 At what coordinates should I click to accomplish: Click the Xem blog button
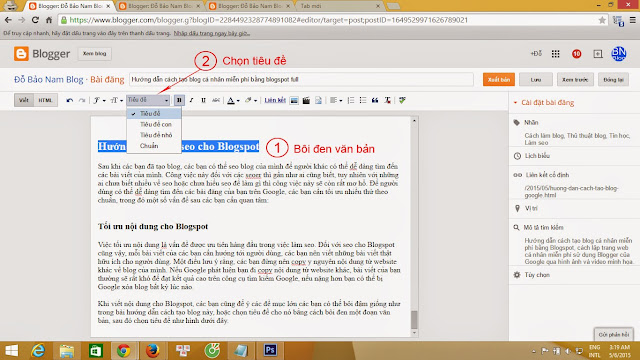click(x=94, y=53)
